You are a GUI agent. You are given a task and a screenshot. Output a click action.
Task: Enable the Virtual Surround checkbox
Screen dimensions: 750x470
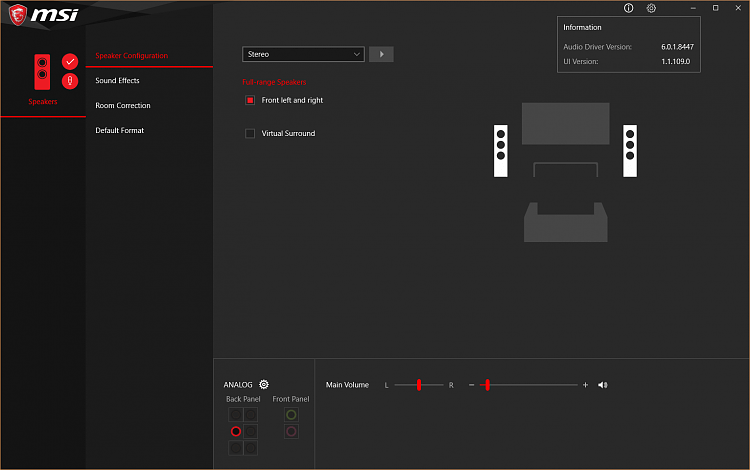coord(250,133)
